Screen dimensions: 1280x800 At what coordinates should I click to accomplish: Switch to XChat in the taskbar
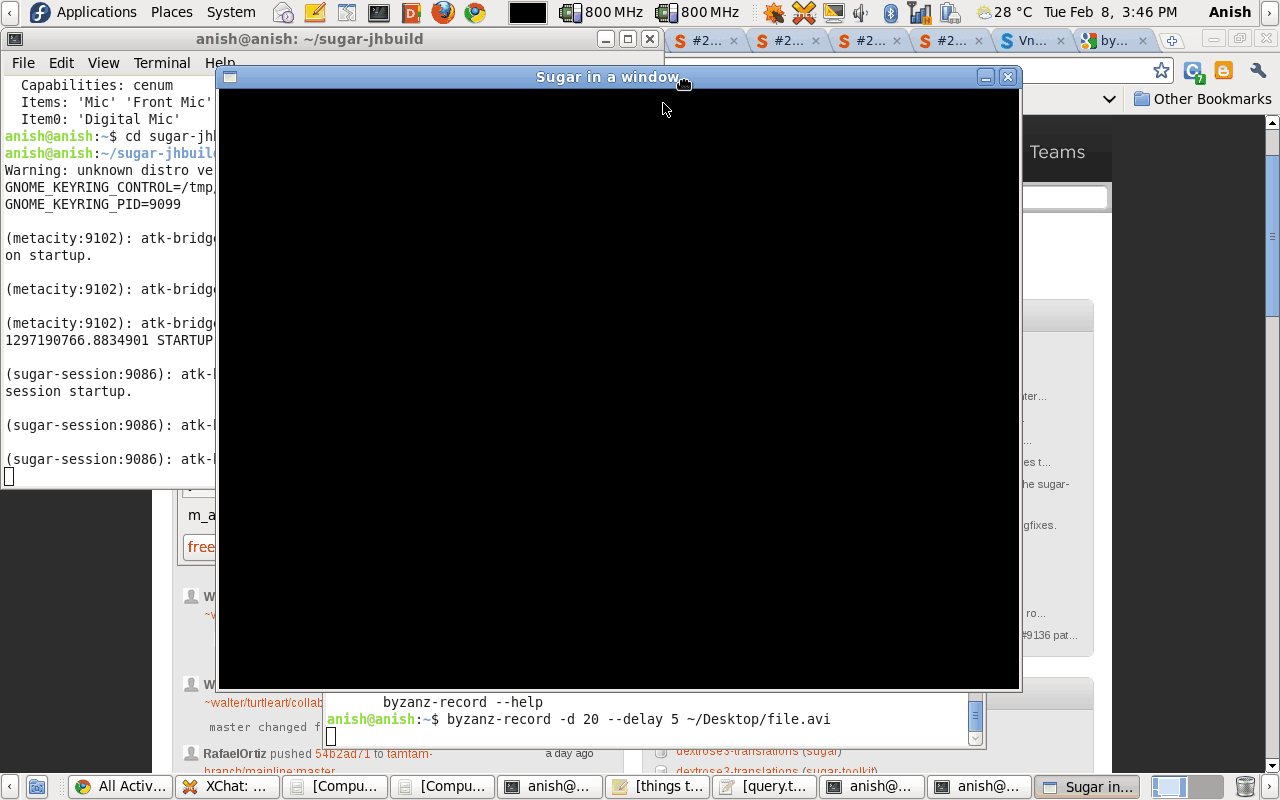(x=224, y=787)
